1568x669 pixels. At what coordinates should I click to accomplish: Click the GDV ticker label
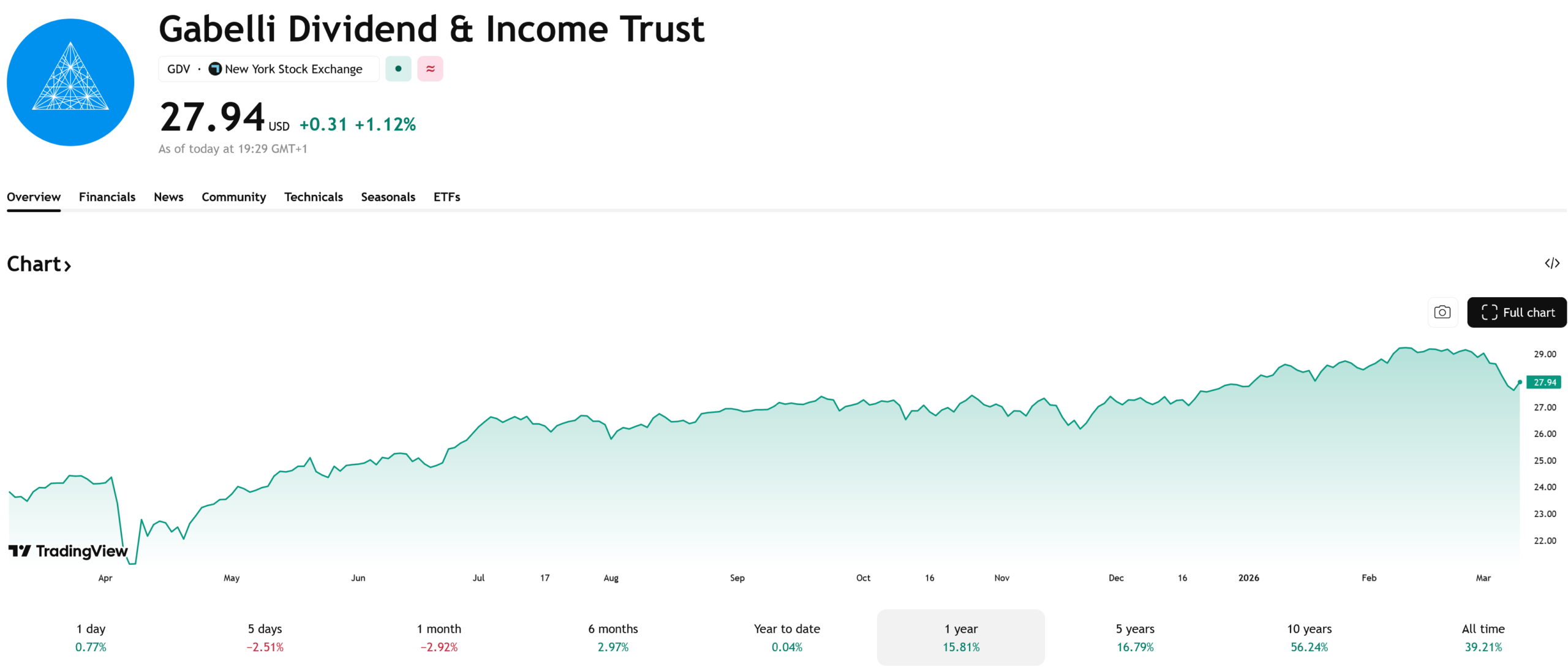(x=178, y=69)
